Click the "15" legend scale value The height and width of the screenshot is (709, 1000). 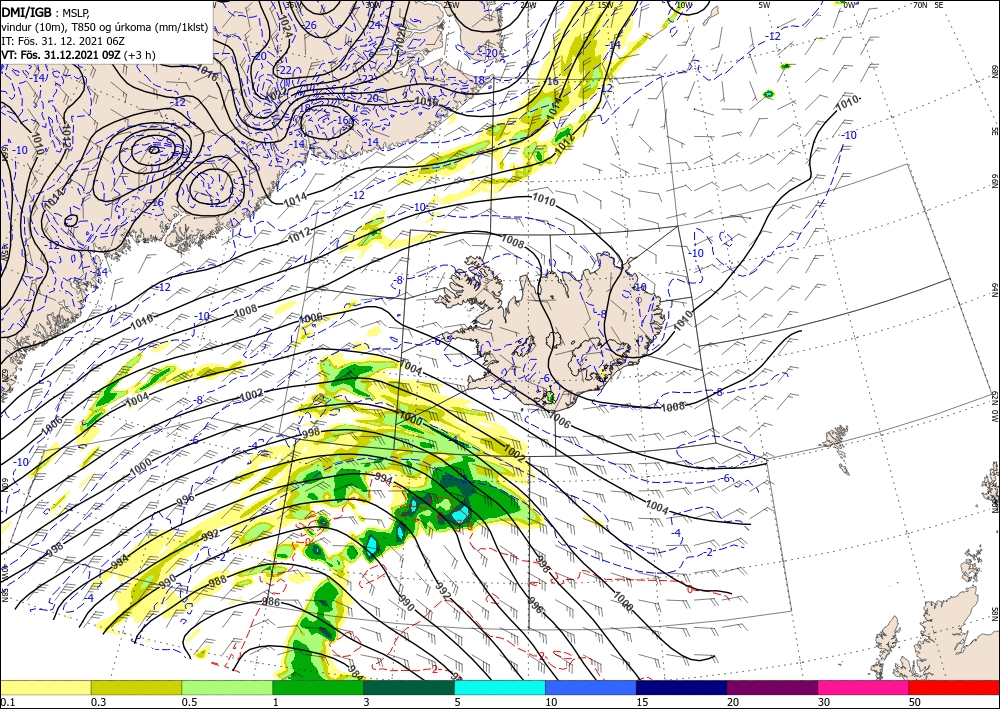click(x=642, y=702)
